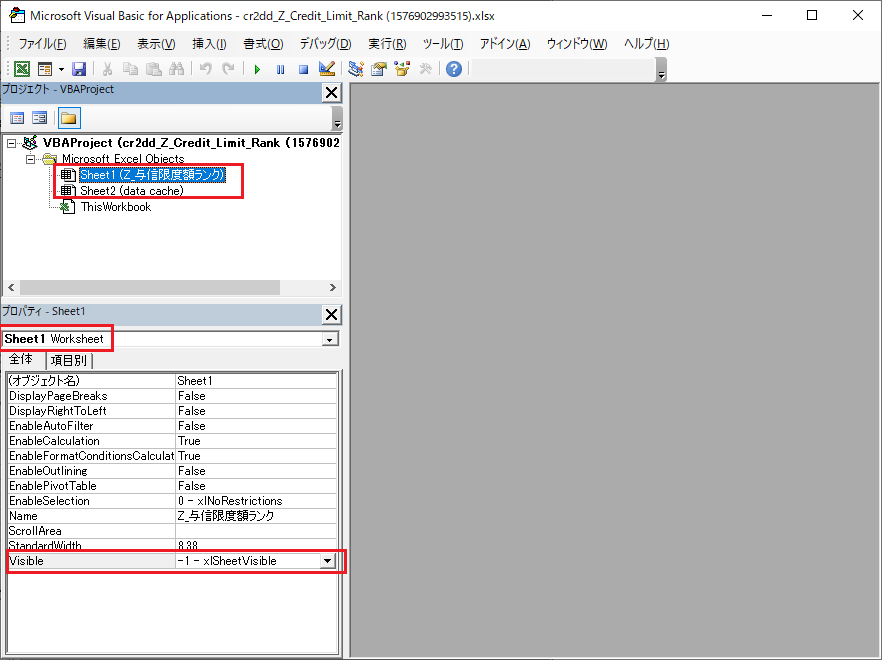
Task: Open Project Explorer from the toolbar
Action: click(356, 69)
